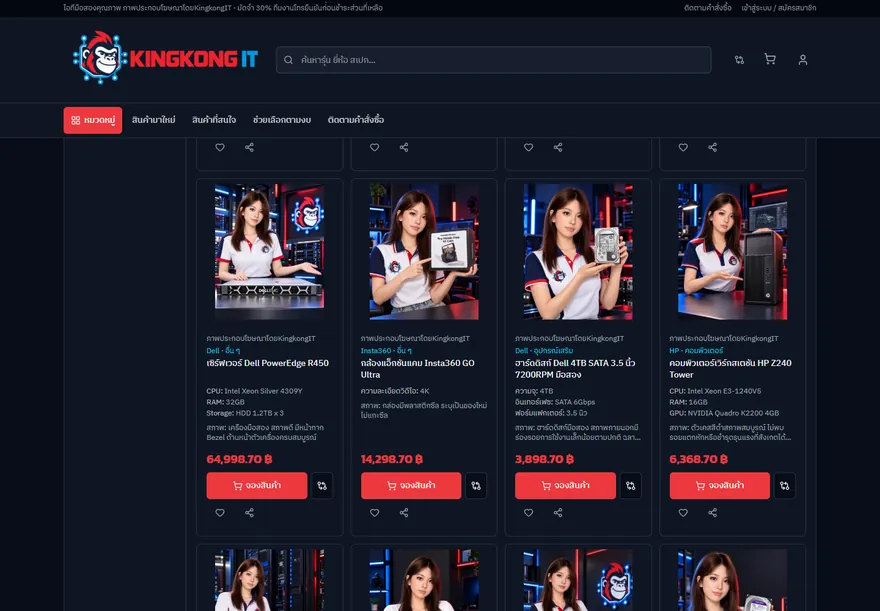Open the user account icon

(x=803, y=59)
